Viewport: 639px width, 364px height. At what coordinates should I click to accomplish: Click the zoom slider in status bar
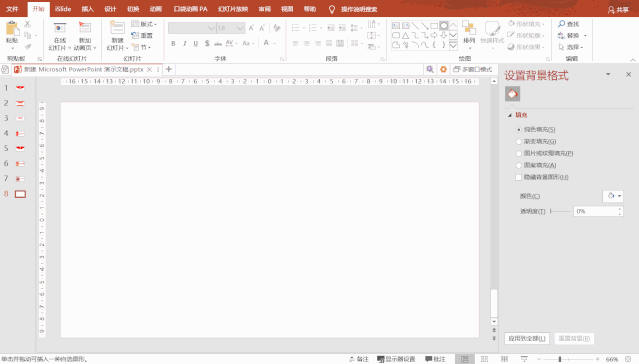pos(568,359)
